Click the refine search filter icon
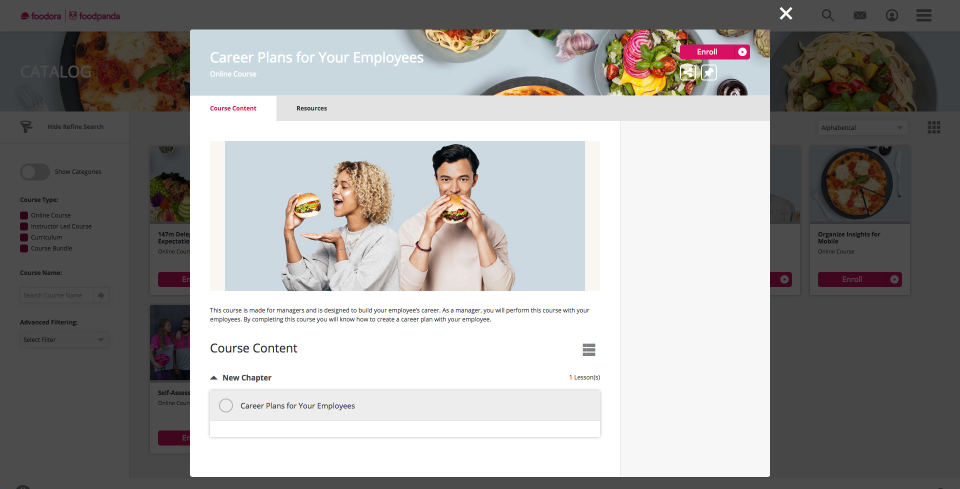Viewport: 960px width, 489px height. click(26, 127)
